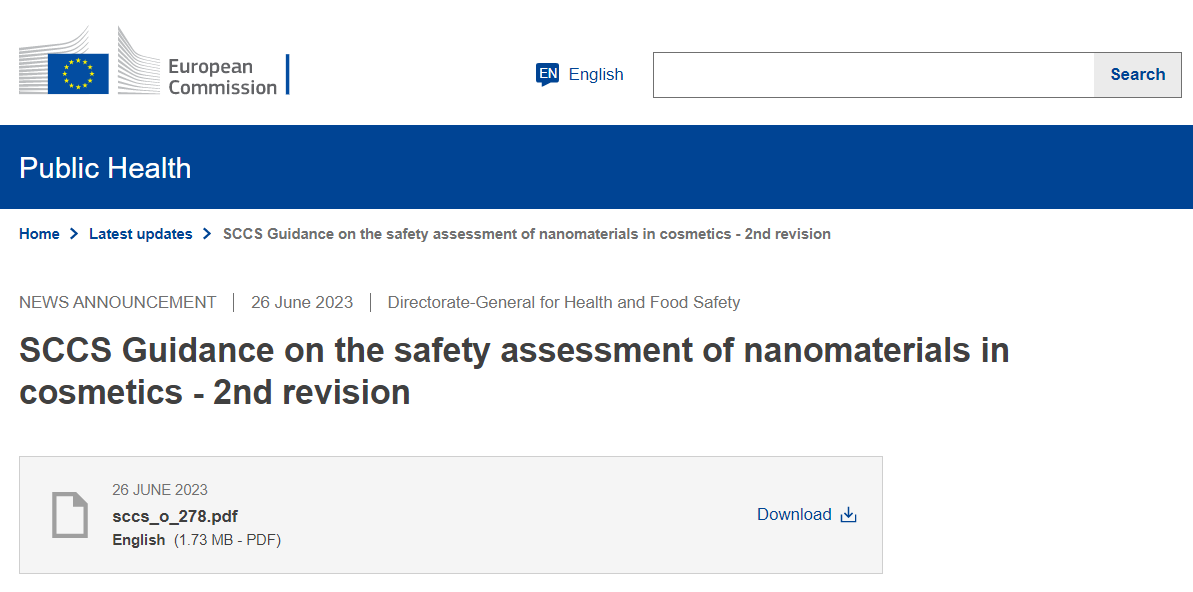
Task: Click the European Commission flag logo
Action: click(78, 74)
